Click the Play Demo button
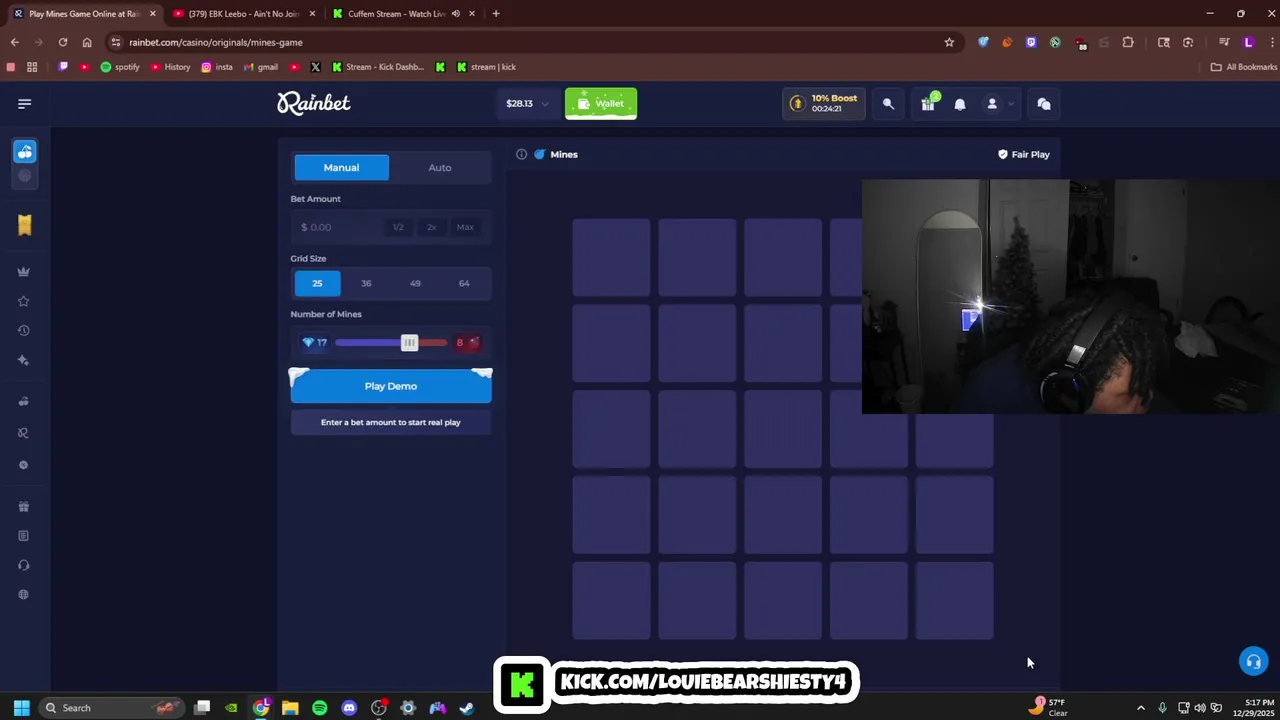1280x720 pixels. 391,386
